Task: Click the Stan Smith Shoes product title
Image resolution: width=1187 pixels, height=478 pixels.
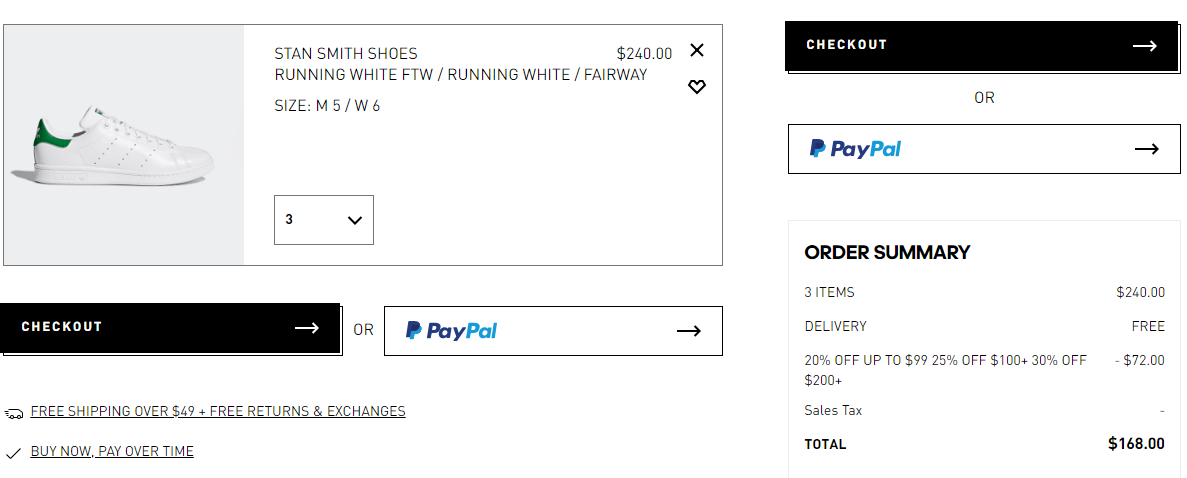Action: coord(346,54)
